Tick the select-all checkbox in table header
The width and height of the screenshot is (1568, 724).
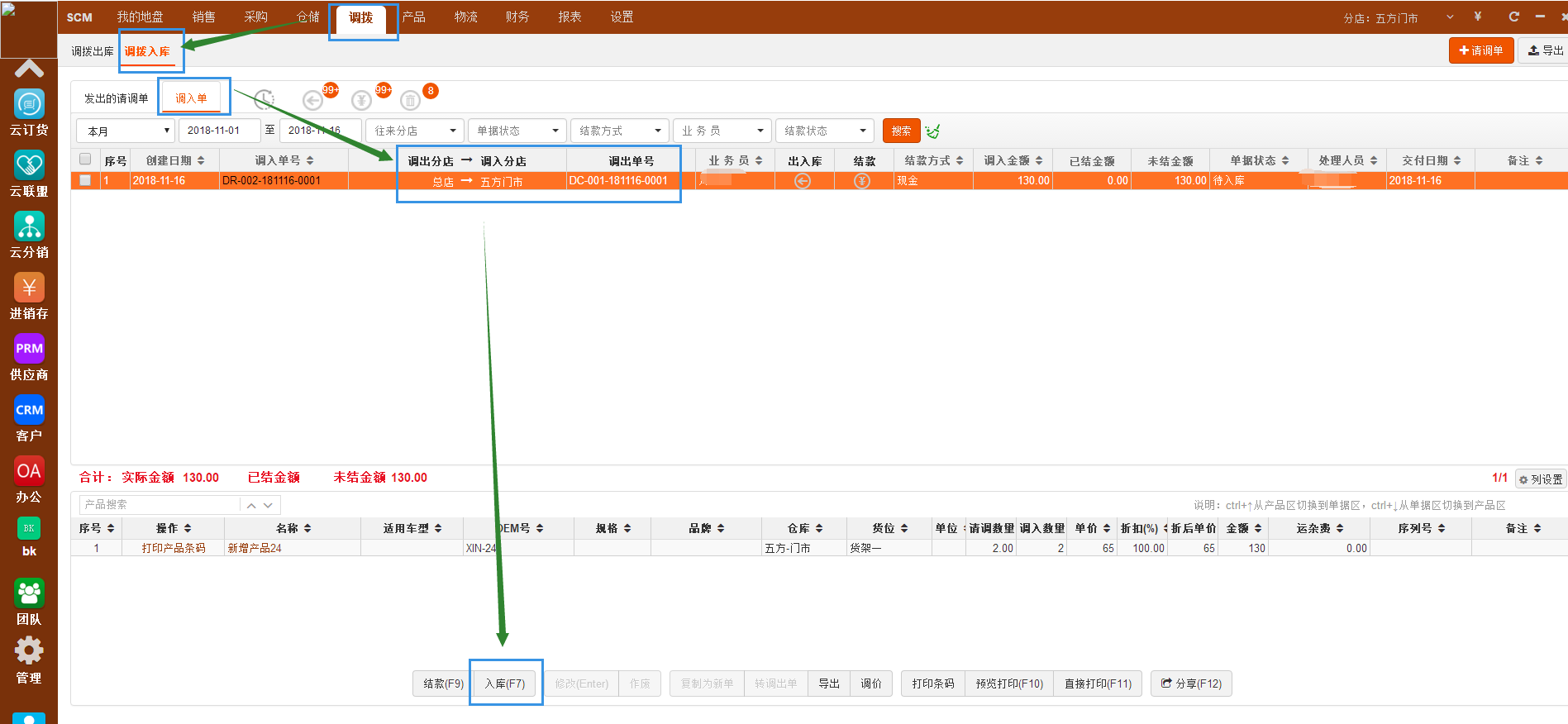85,160
